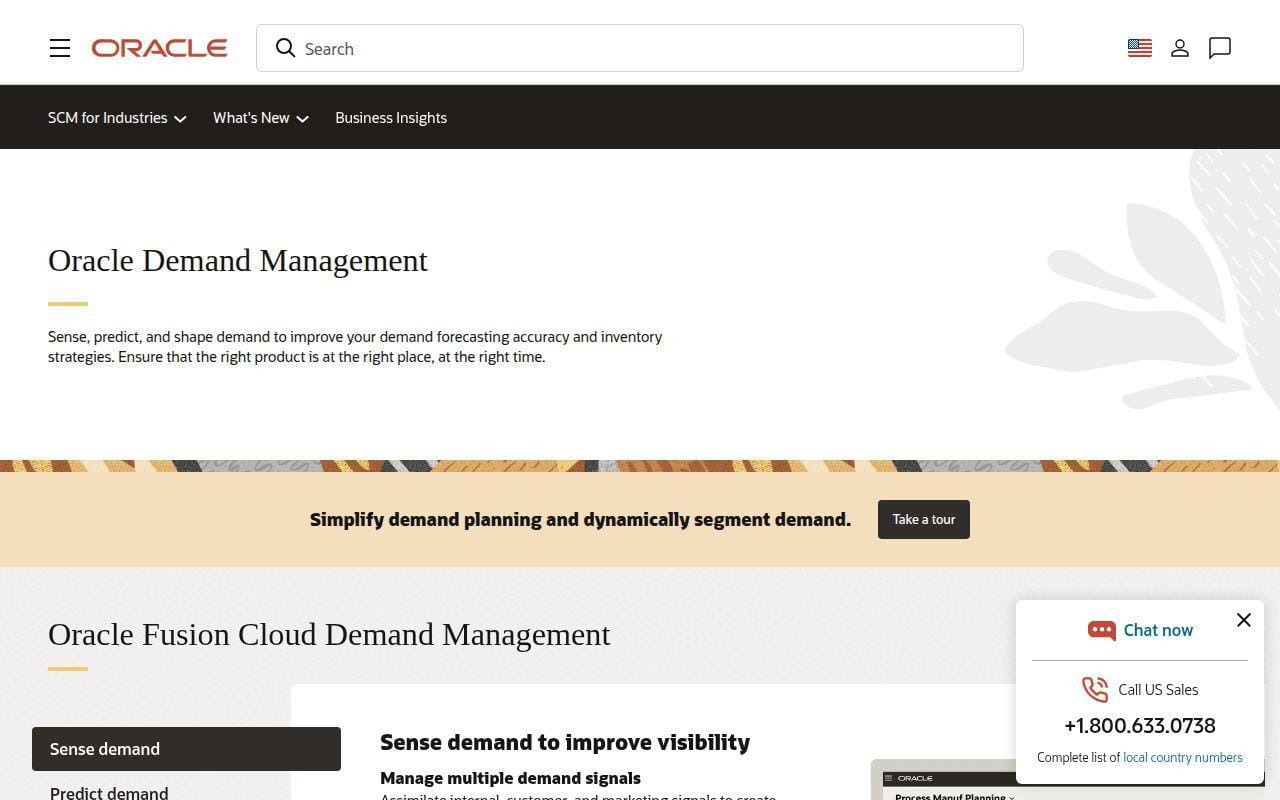Click the Sense demand to improve visibility heading
The height and width of the screenshot is (800, 1280).
(565, 742)
